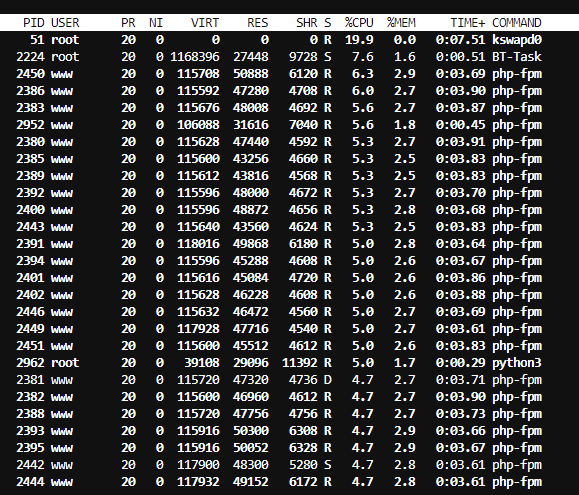Click the SHR column header
Viewport: 579px width, 495px height.
point(307,23)
